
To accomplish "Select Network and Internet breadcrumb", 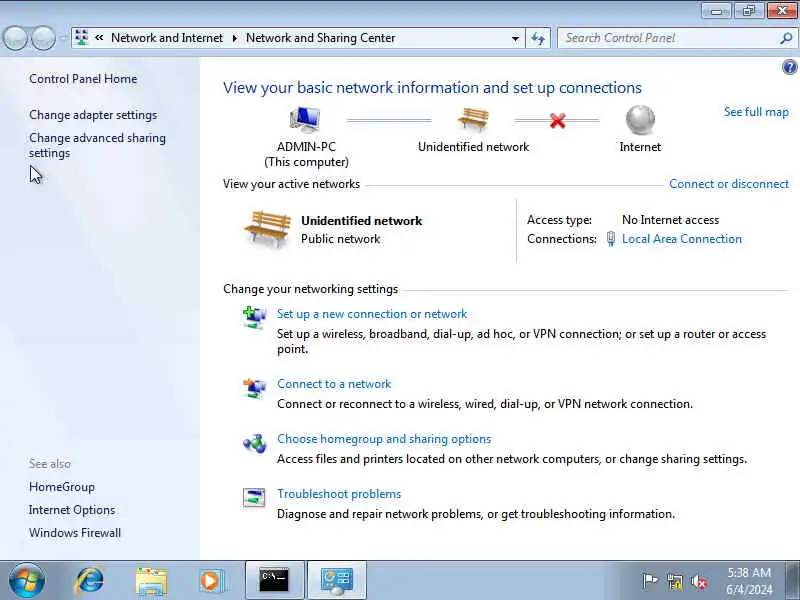I will tap(167, 38).
